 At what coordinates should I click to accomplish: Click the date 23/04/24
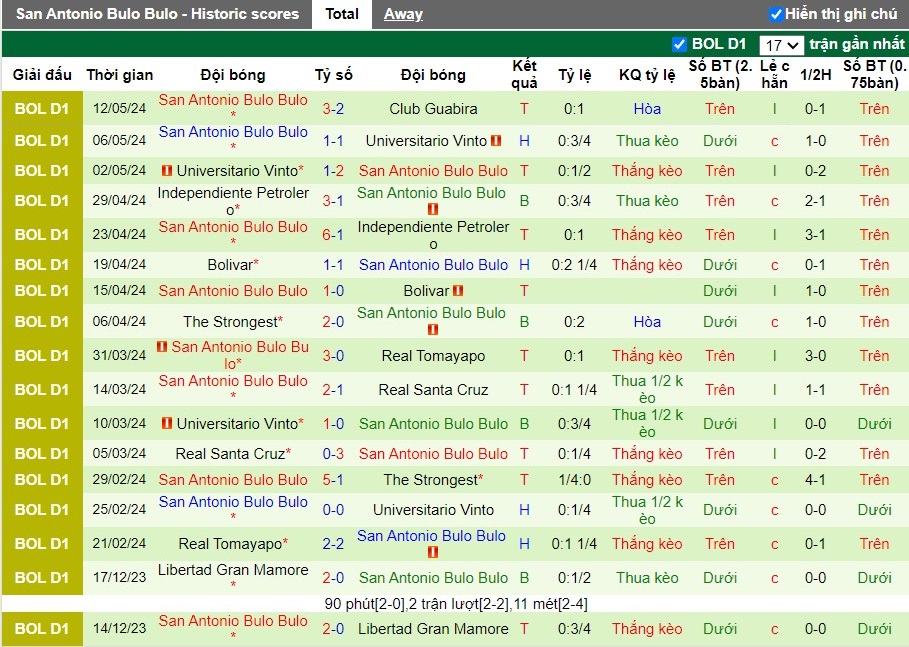coord(119,234)
